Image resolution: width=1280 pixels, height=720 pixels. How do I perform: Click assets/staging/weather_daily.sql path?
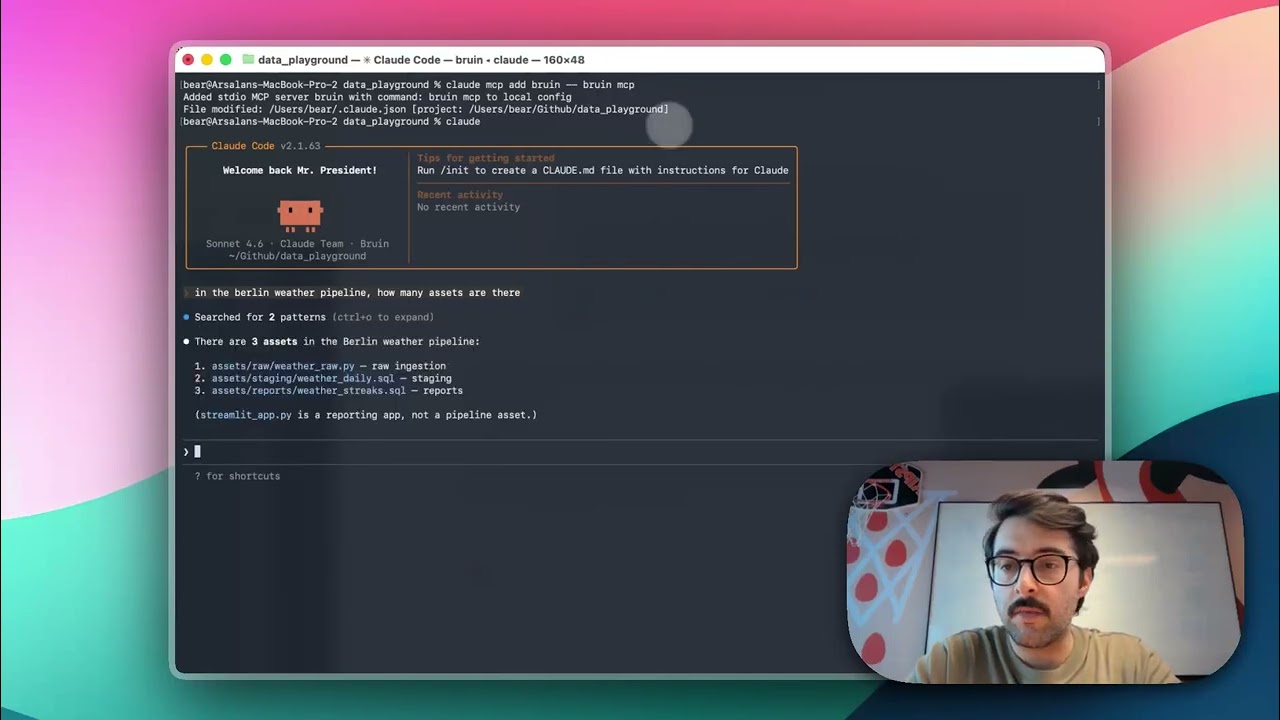click(302, 378)
